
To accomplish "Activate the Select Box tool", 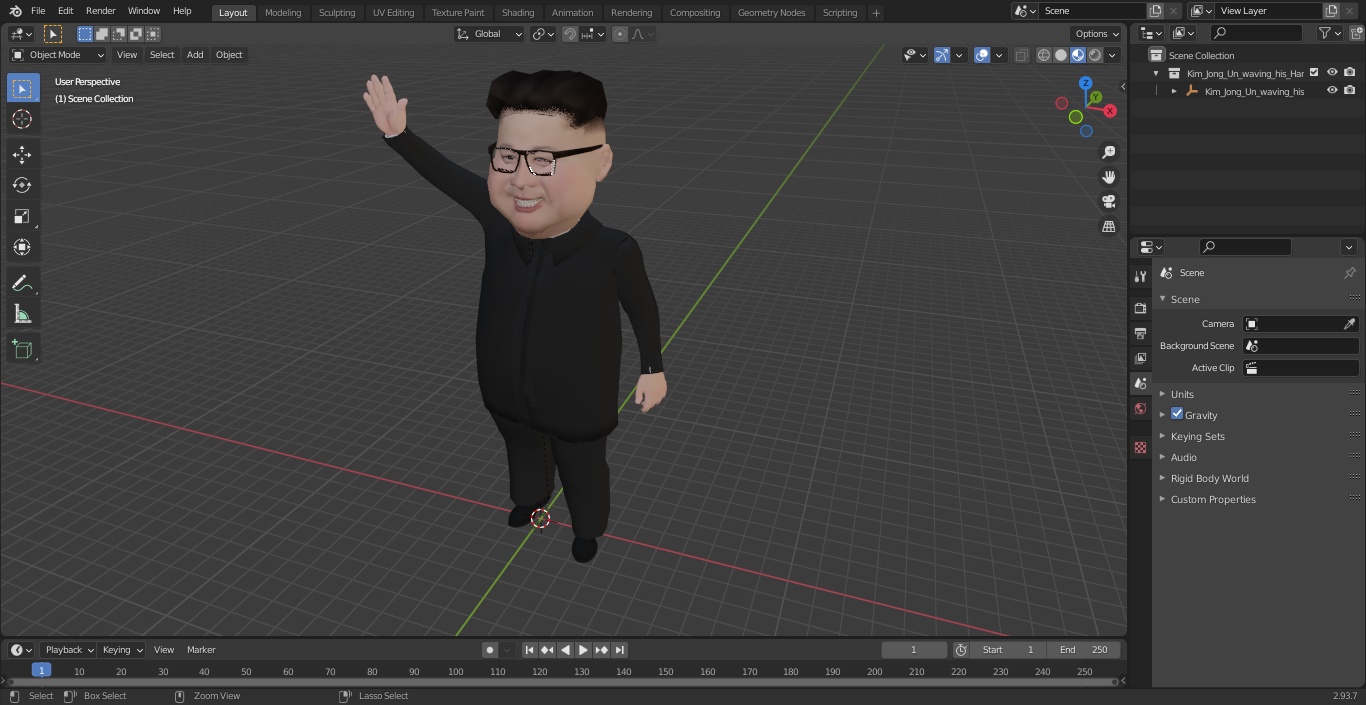I will 22,88.
